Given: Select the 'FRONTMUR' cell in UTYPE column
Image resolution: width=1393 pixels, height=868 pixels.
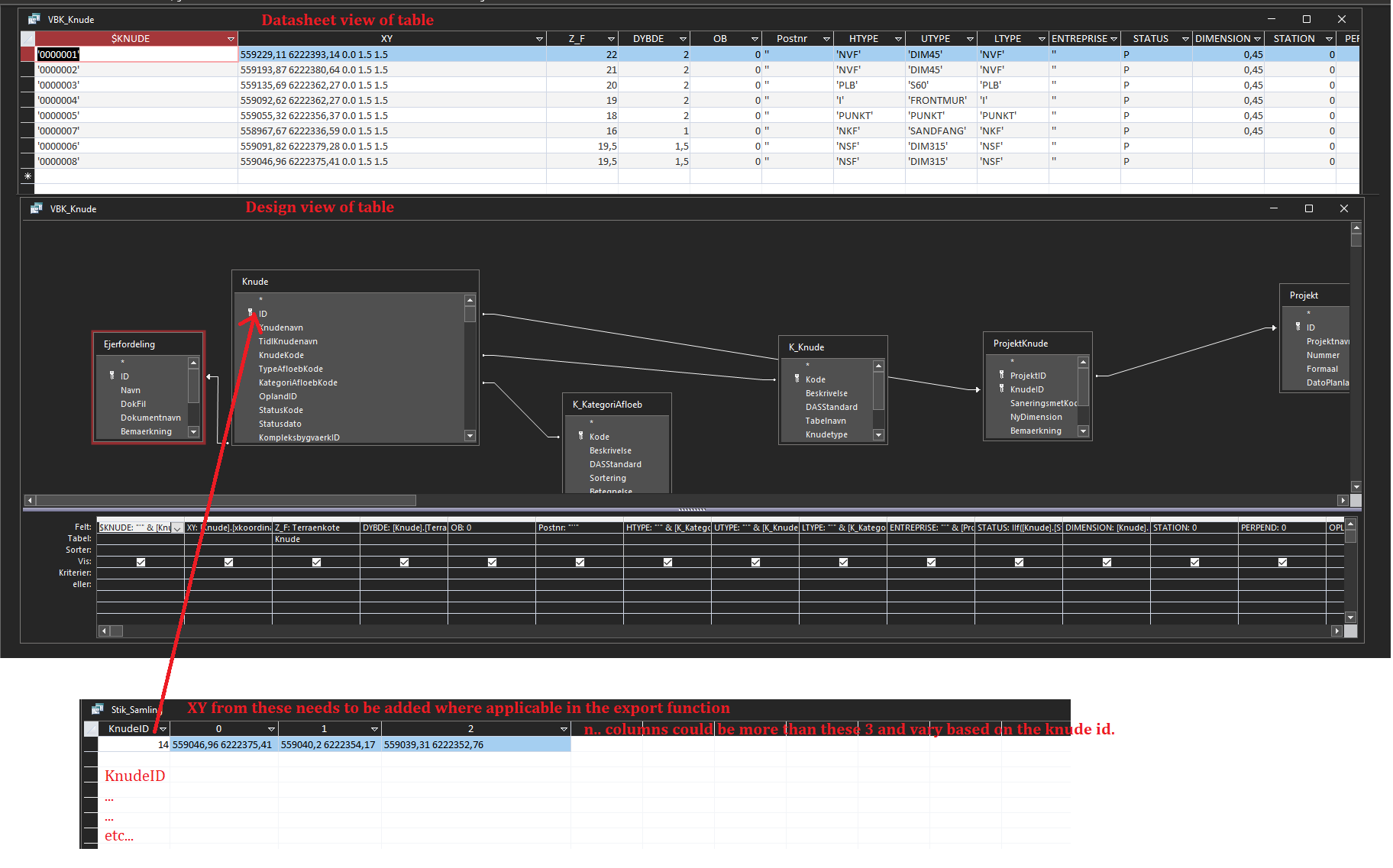Looking at the screenshot, I should tap(941, 100).
